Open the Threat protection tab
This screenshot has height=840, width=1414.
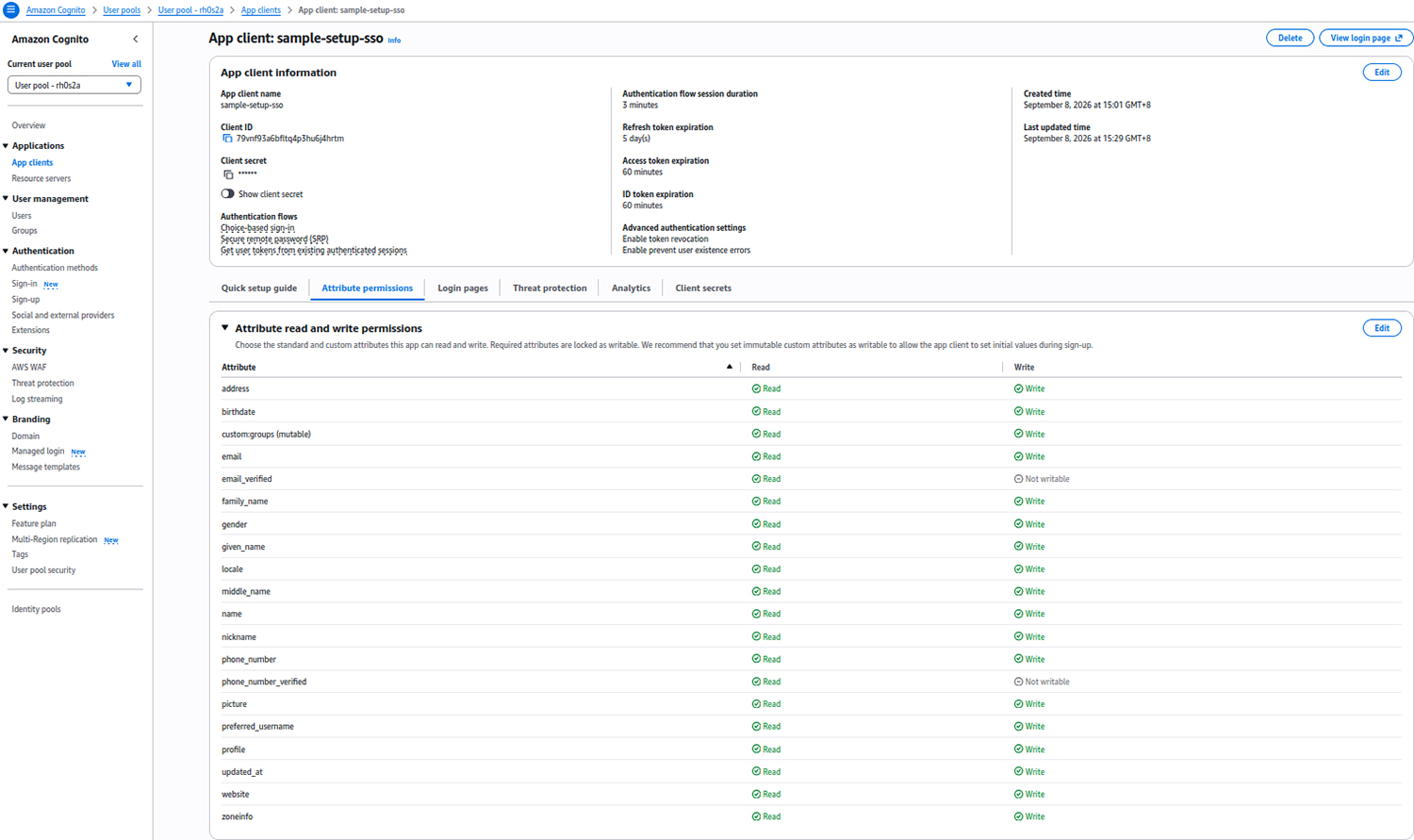550,288
